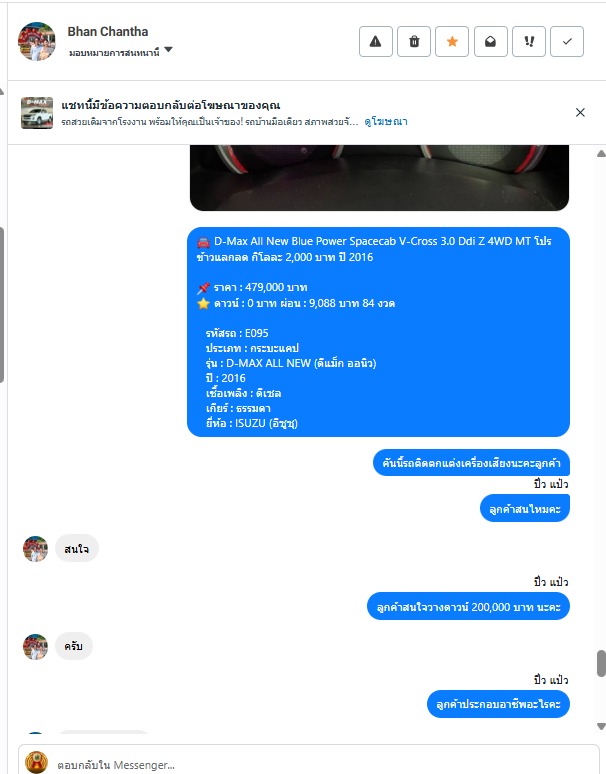The height and width of the screenshot is (774, 606).
Task: Click the chat scroll down arrow
Action: point(601,726)
